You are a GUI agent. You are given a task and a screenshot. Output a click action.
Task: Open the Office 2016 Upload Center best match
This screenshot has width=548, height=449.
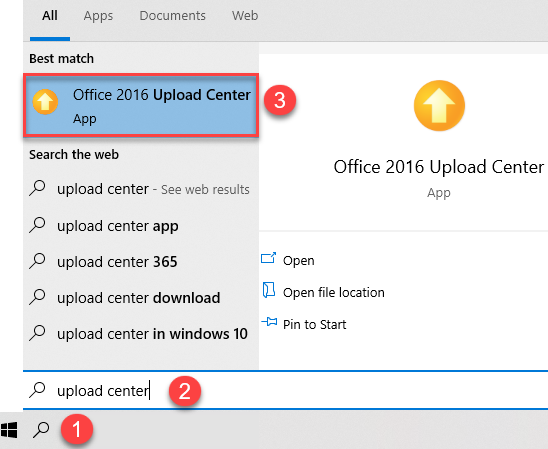point(141,105)
